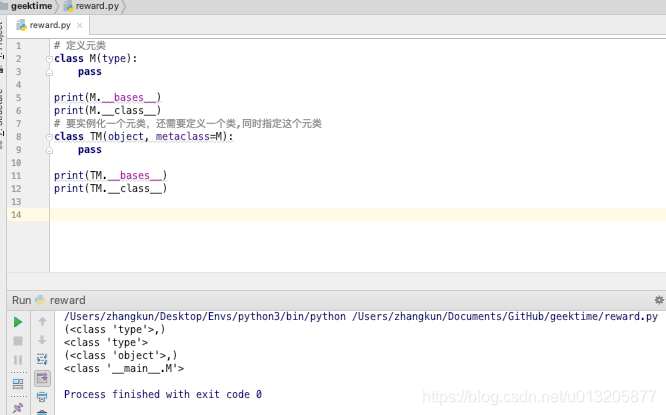Click "Process finished with exit code 0"
666x415 pixels.
coord(163,395)
